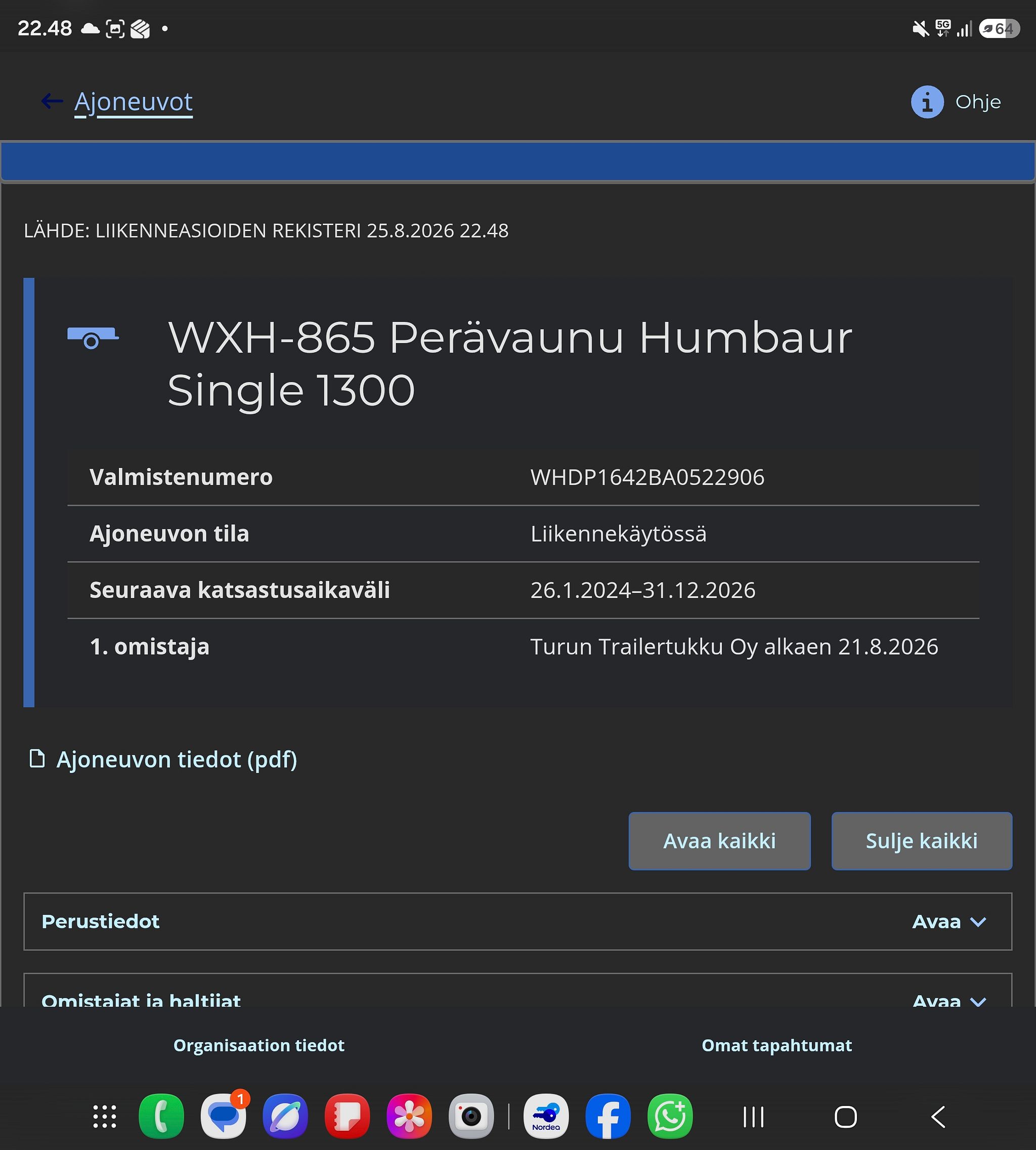Image resolution: width=1036 pixels, height=1150 pixels.
Task: Open the Ohje info icon
Action: (927, 102)
